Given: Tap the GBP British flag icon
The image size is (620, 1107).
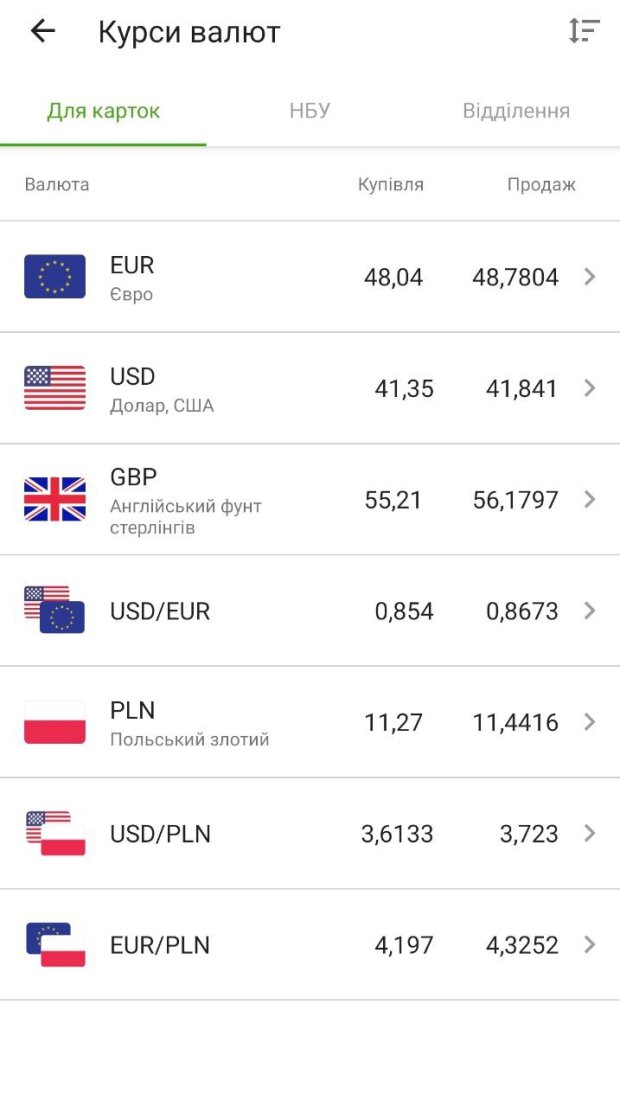Looking at the screenshot, I should point(55,499).
